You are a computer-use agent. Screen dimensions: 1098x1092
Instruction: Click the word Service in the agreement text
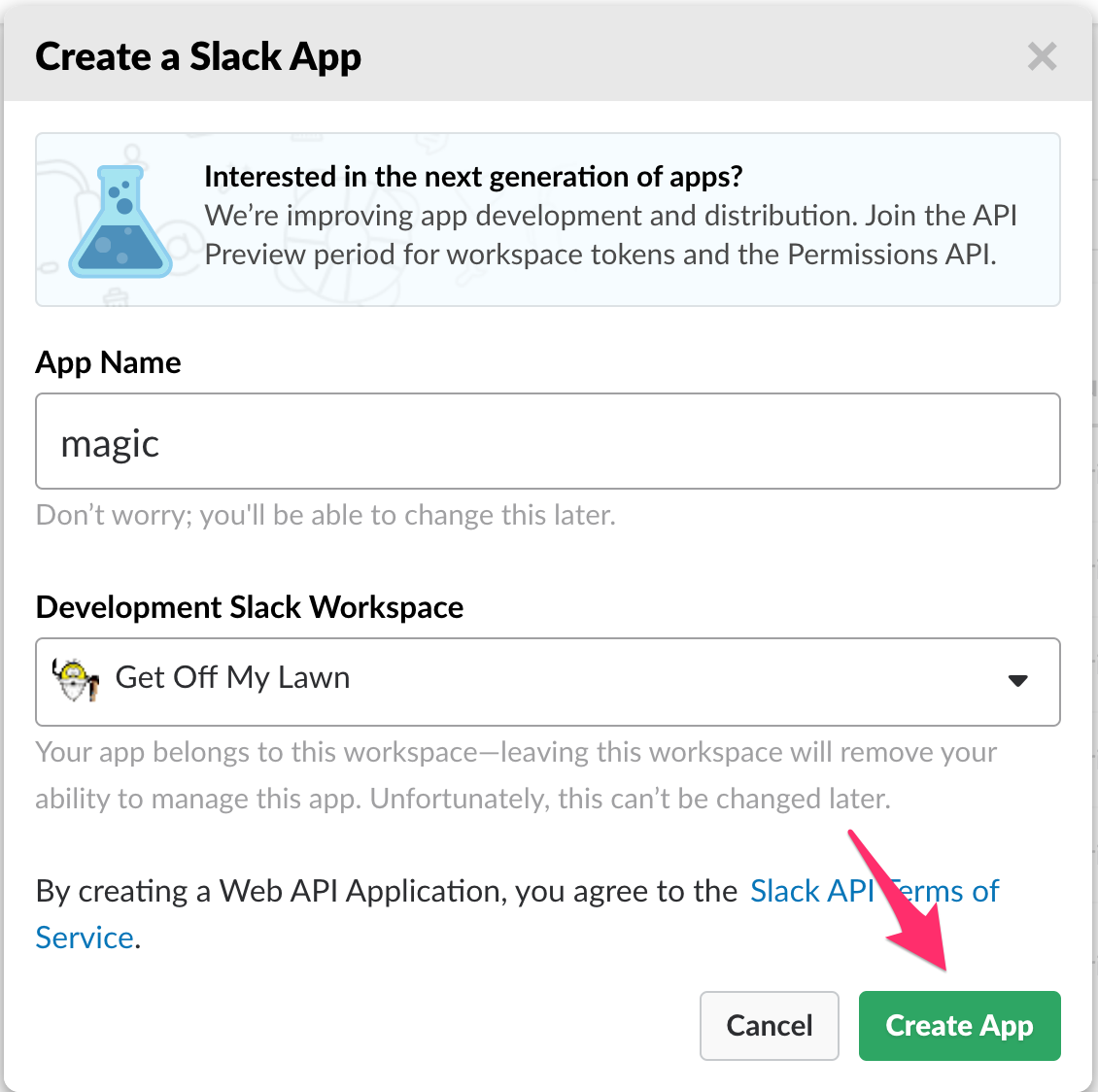click(84, 937)
